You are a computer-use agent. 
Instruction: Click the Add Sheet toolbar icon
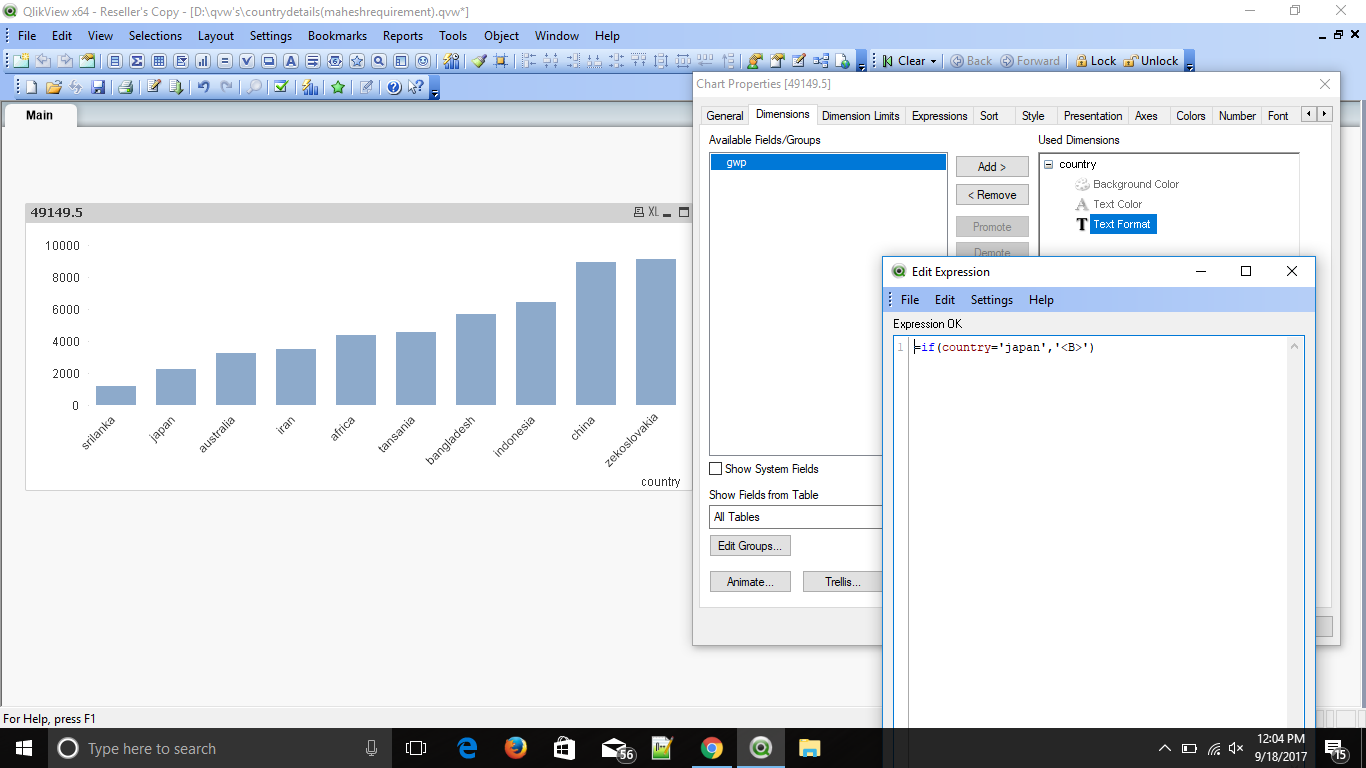[21, 61]
